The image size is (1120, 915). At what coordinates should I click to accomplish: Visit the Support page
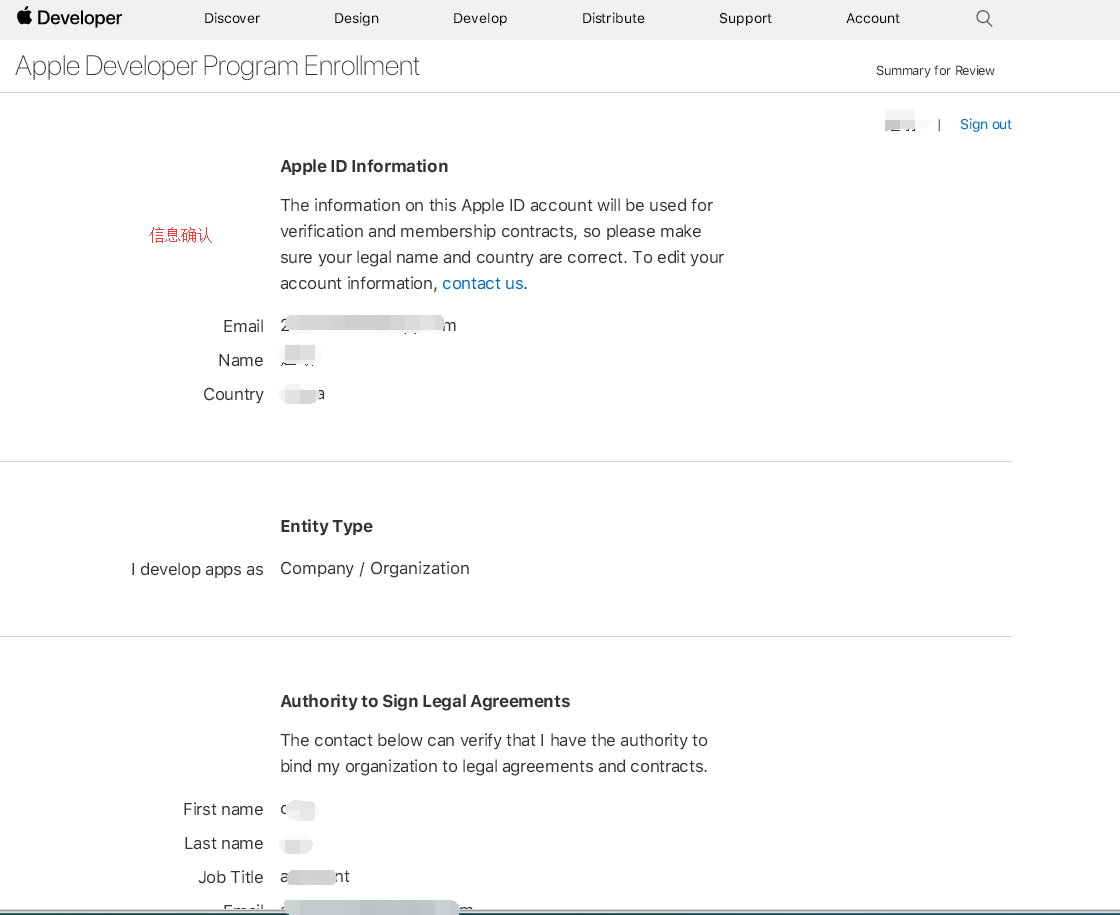click(745, 18)
